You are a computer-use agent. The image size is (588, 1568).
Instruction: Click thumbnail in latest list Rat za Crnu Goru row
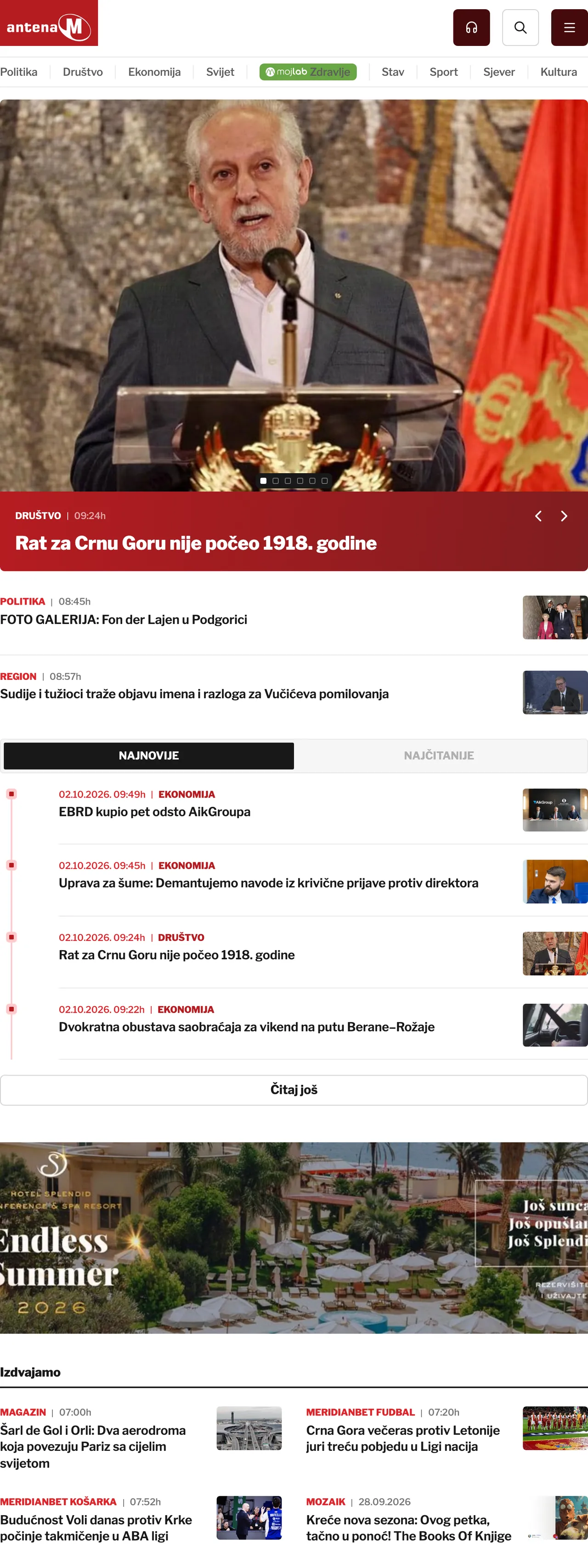click(x=555, y=953)
